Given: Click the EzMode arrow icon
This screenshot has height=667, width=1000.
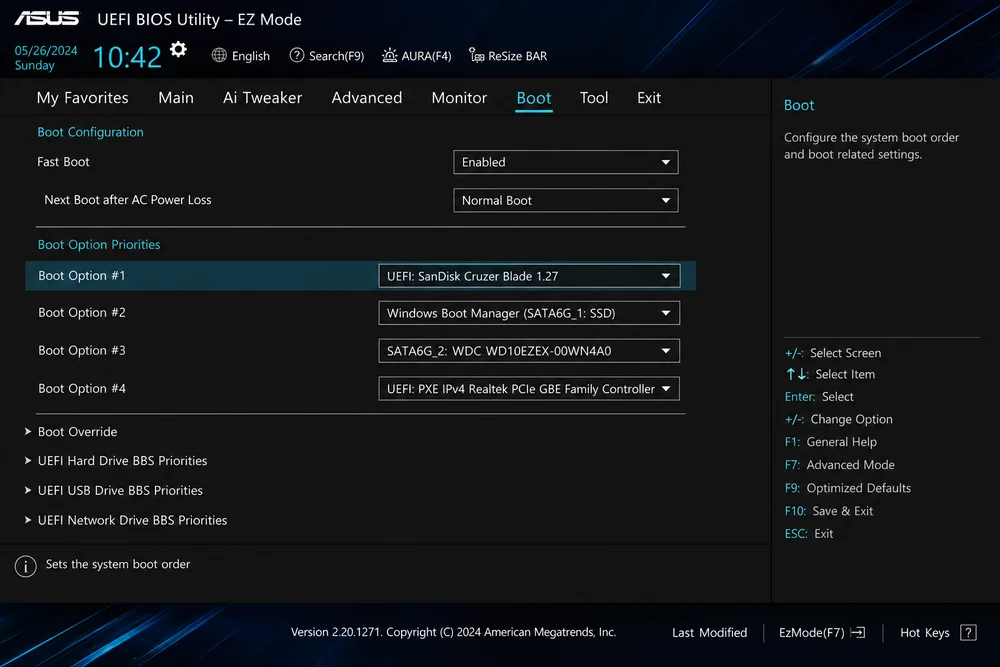Looking at the screenshot, I should 858,633.
